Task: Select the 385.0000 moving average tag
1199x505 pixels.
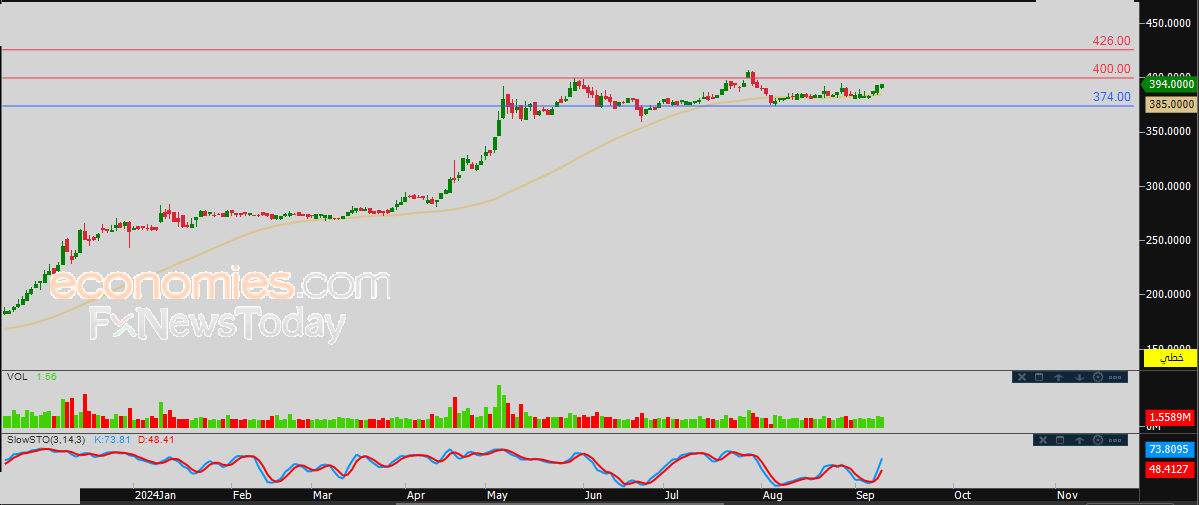Action: point(1170,103)
